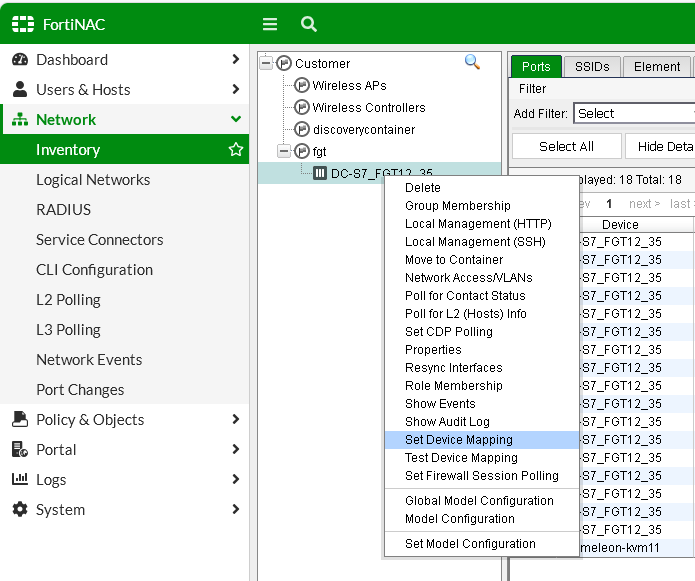The width and height of the screenshot is (695, 581).
Task: Click the FortiNAC logo icon
Action: (x=23, y=24)
